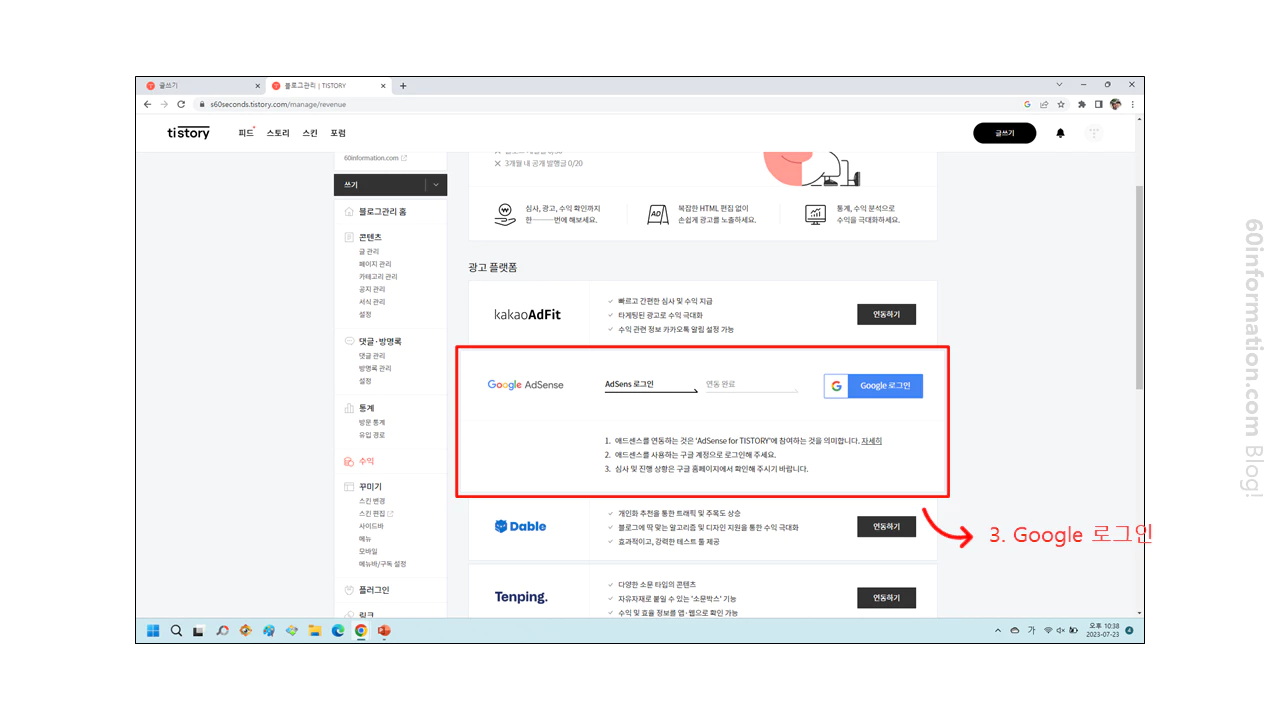The height and width of the screenshot is (720, 1280).
Task: Open 공지 관리 in sidebar
Action: point(372,289)
